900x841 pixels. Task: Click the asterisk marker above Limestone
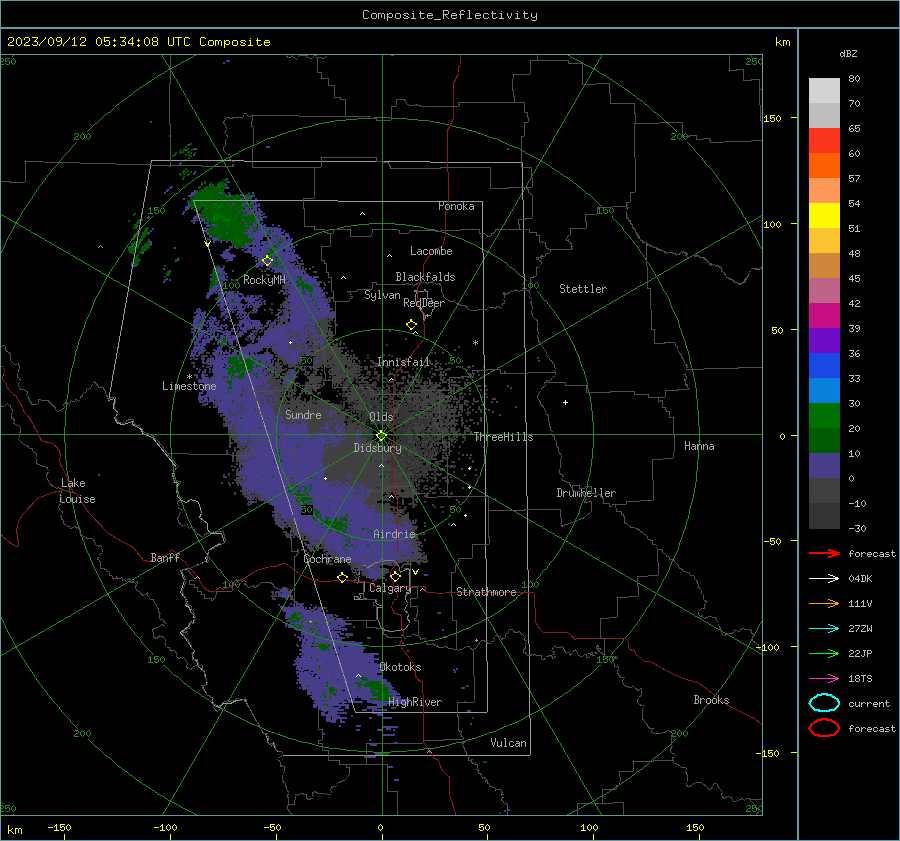point(189,377)
